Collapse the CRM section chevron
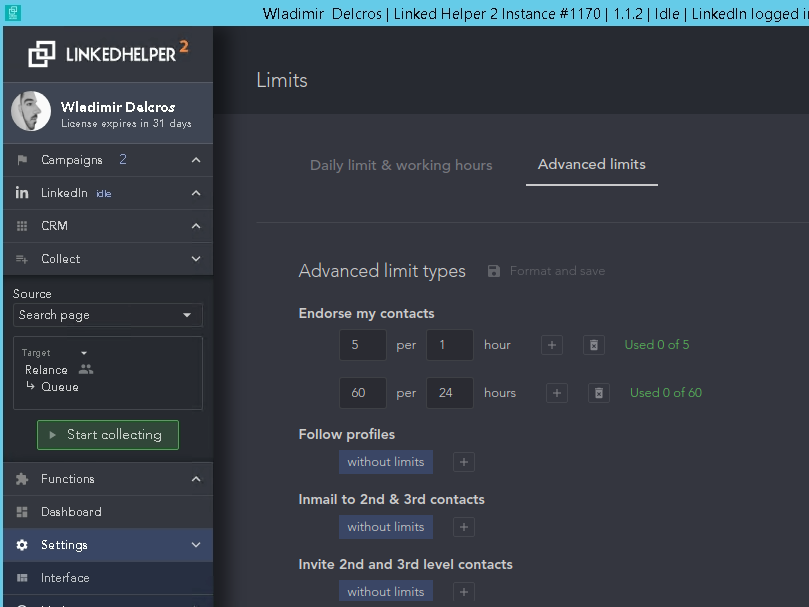This screenshot has height=607, width=809. pyautogui.click(x=196, y=226)
